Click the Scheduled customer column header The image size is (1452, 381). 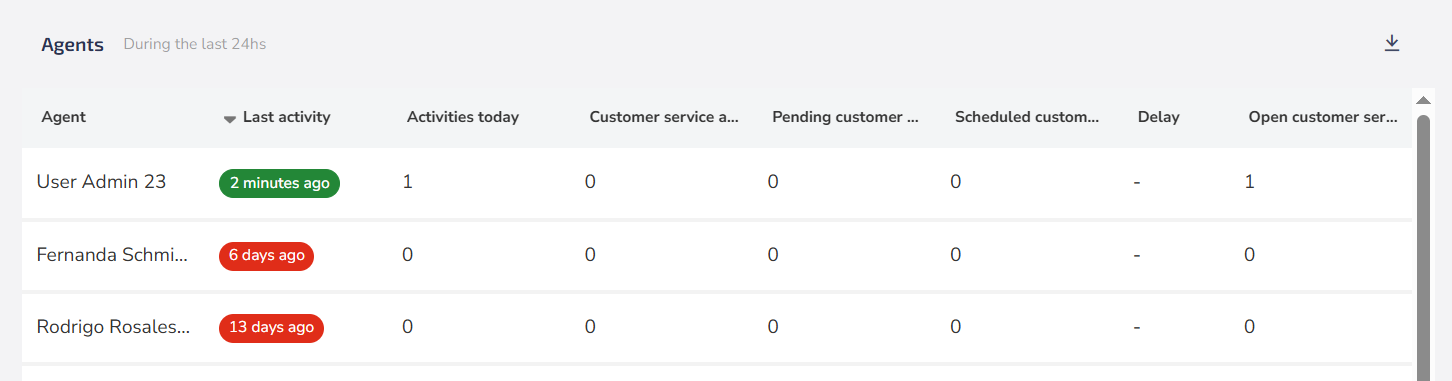pos(1027,117)
